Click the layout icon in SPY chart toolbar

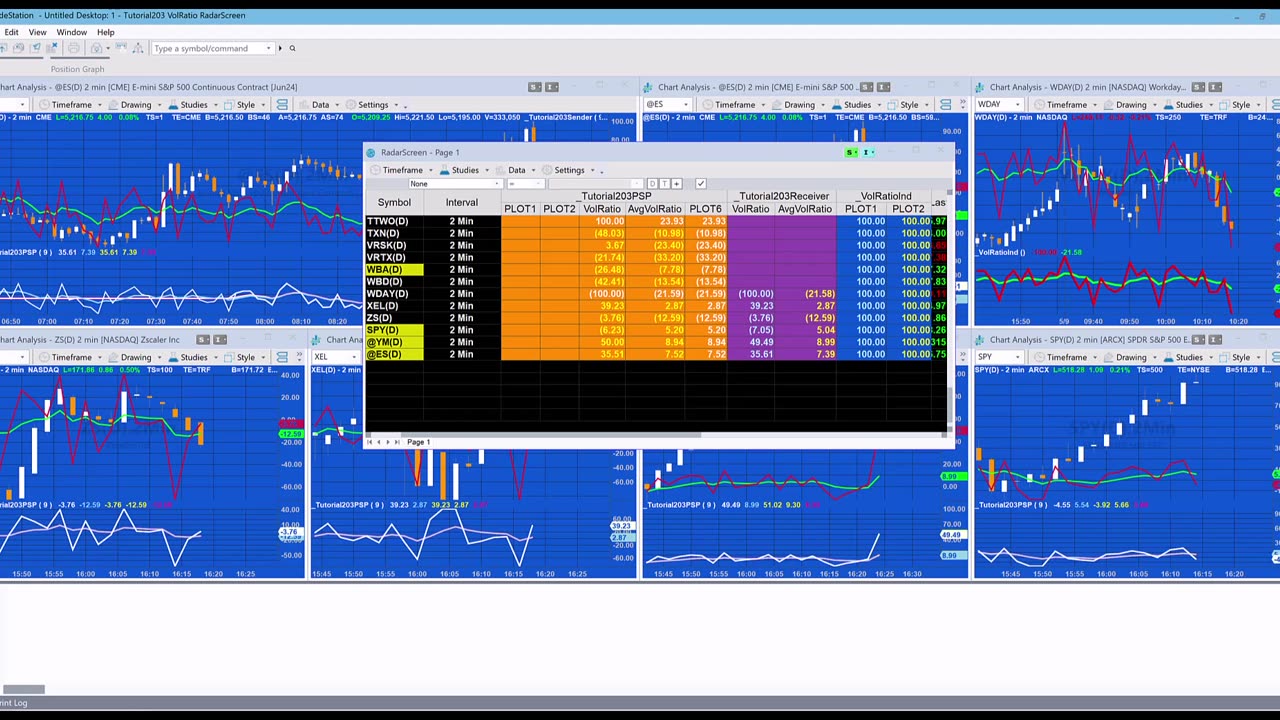pyautogui.click(x=1277, y=357)
